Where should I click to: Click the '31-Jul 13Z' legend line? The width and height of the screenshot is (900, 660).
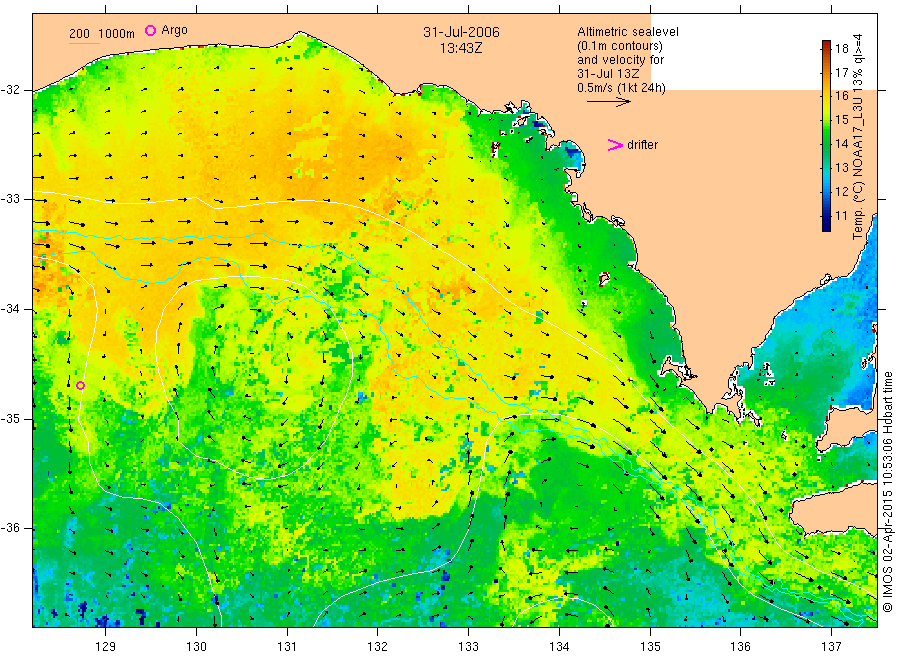click(x=608, y=74)
